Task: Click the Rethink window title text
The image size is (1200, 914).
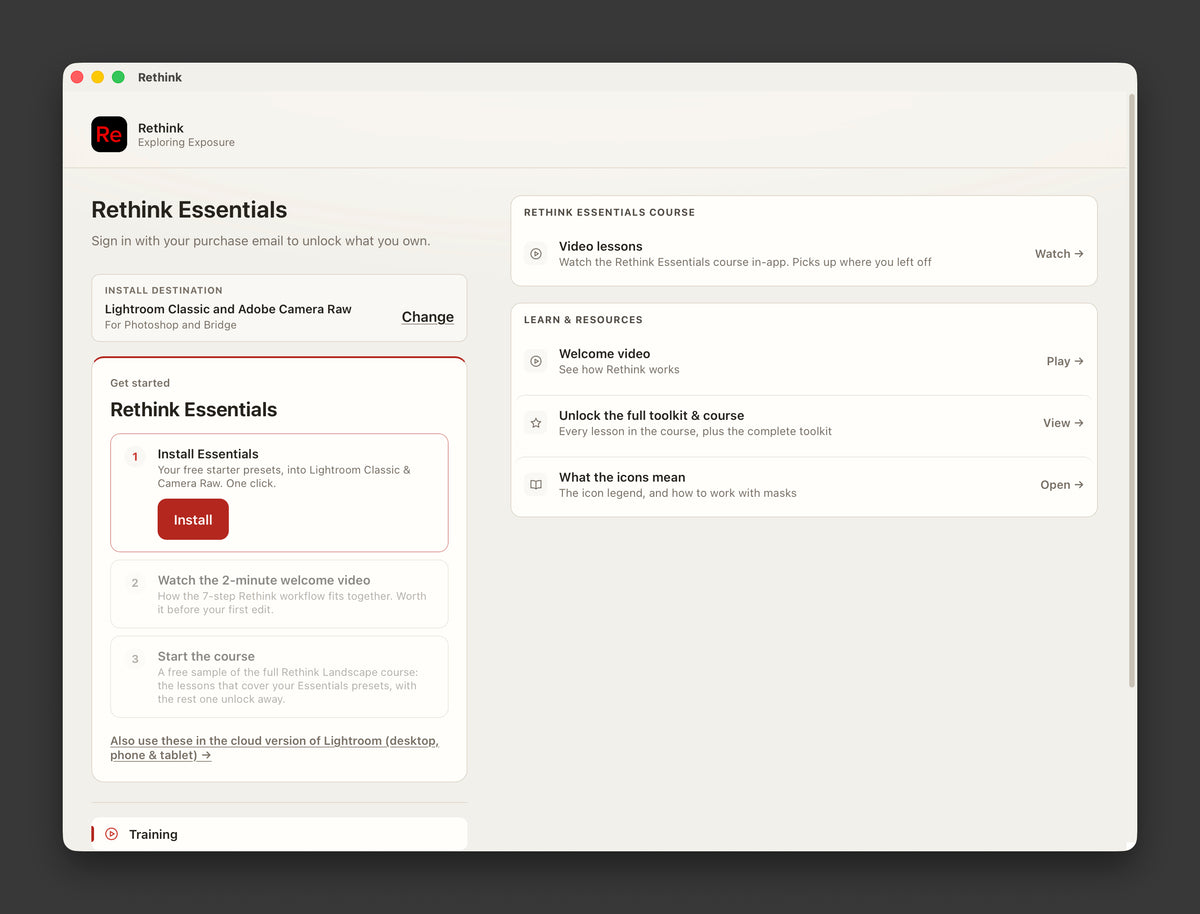Action: [160, 77]
